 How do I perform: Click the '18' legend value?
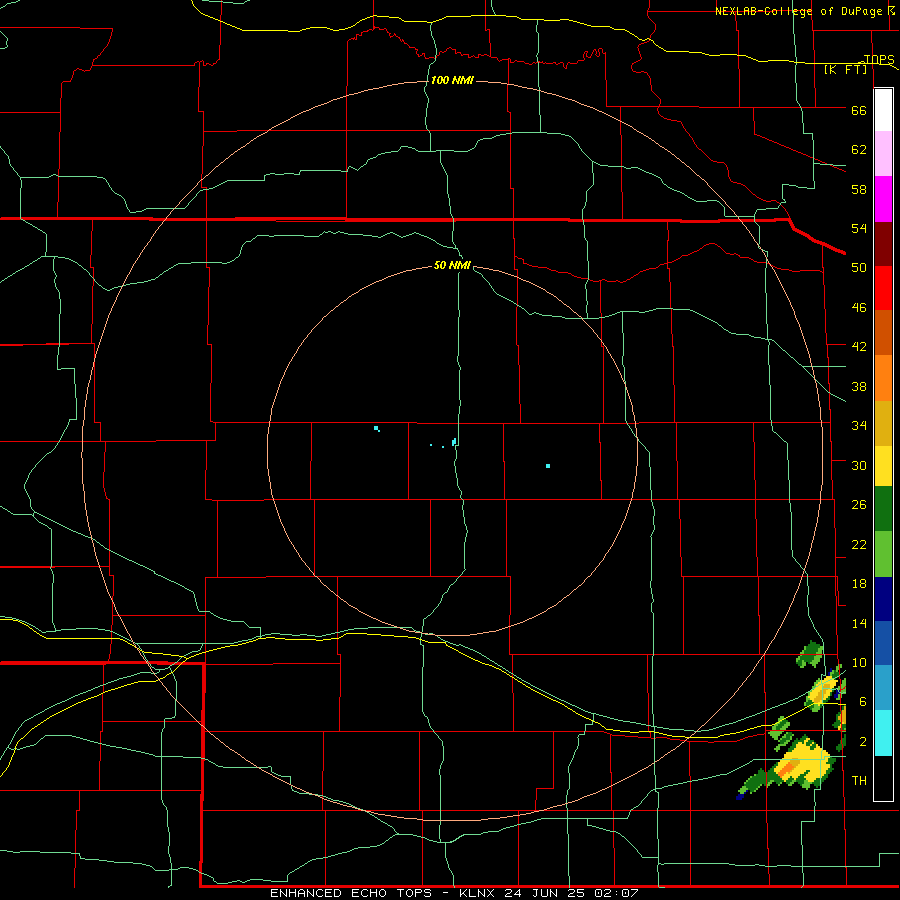pyautogui.click(x=859, y=584)
